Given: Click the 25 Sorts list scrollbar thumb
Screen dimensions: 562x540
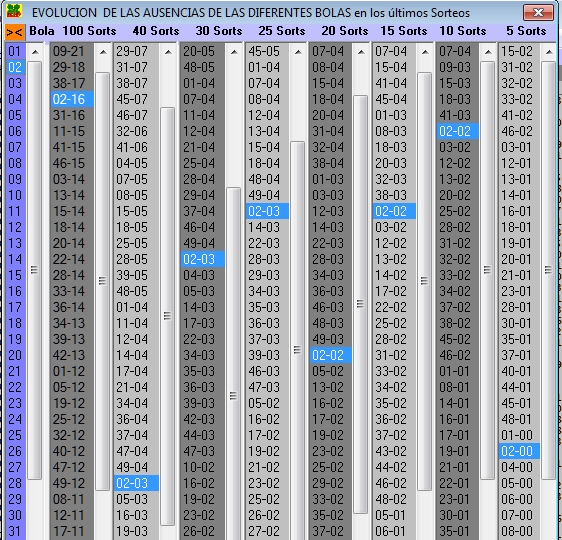Looking at the screenshot, I should [298, 340].
